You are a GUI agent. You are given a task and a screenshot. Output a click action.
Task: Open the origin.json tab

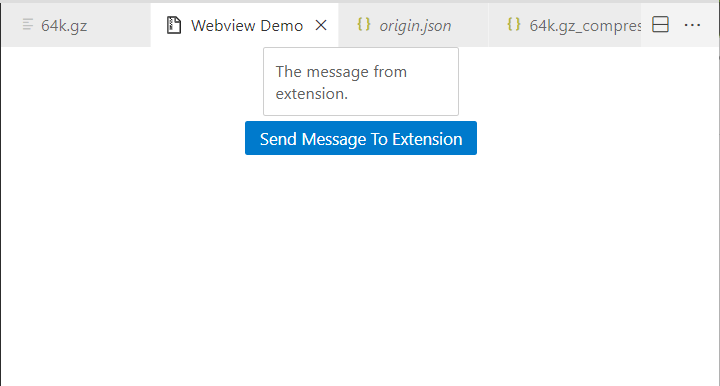coord(413,25)
